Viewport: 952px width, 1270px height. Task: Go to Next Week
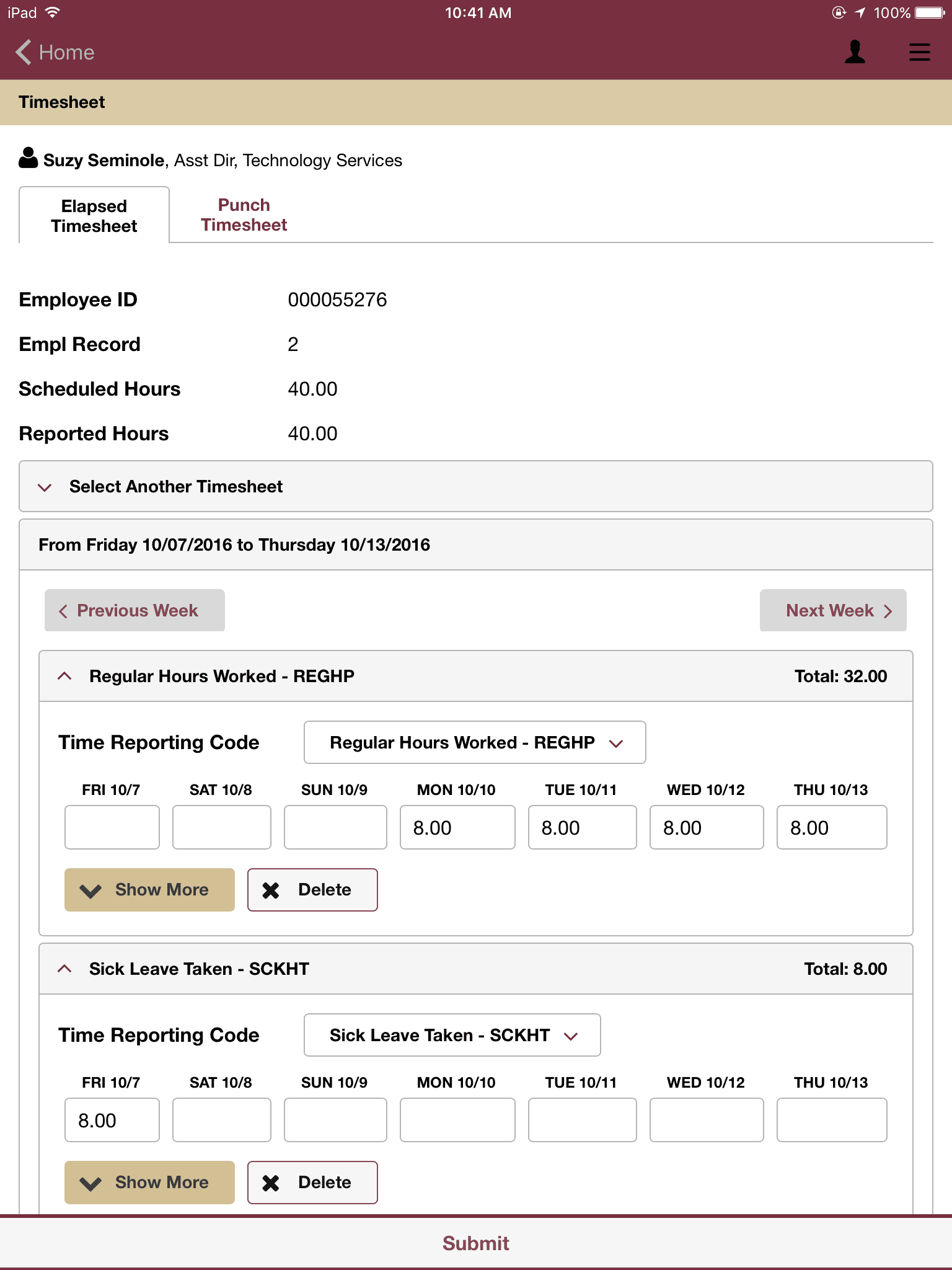click(x=833, y=610)
